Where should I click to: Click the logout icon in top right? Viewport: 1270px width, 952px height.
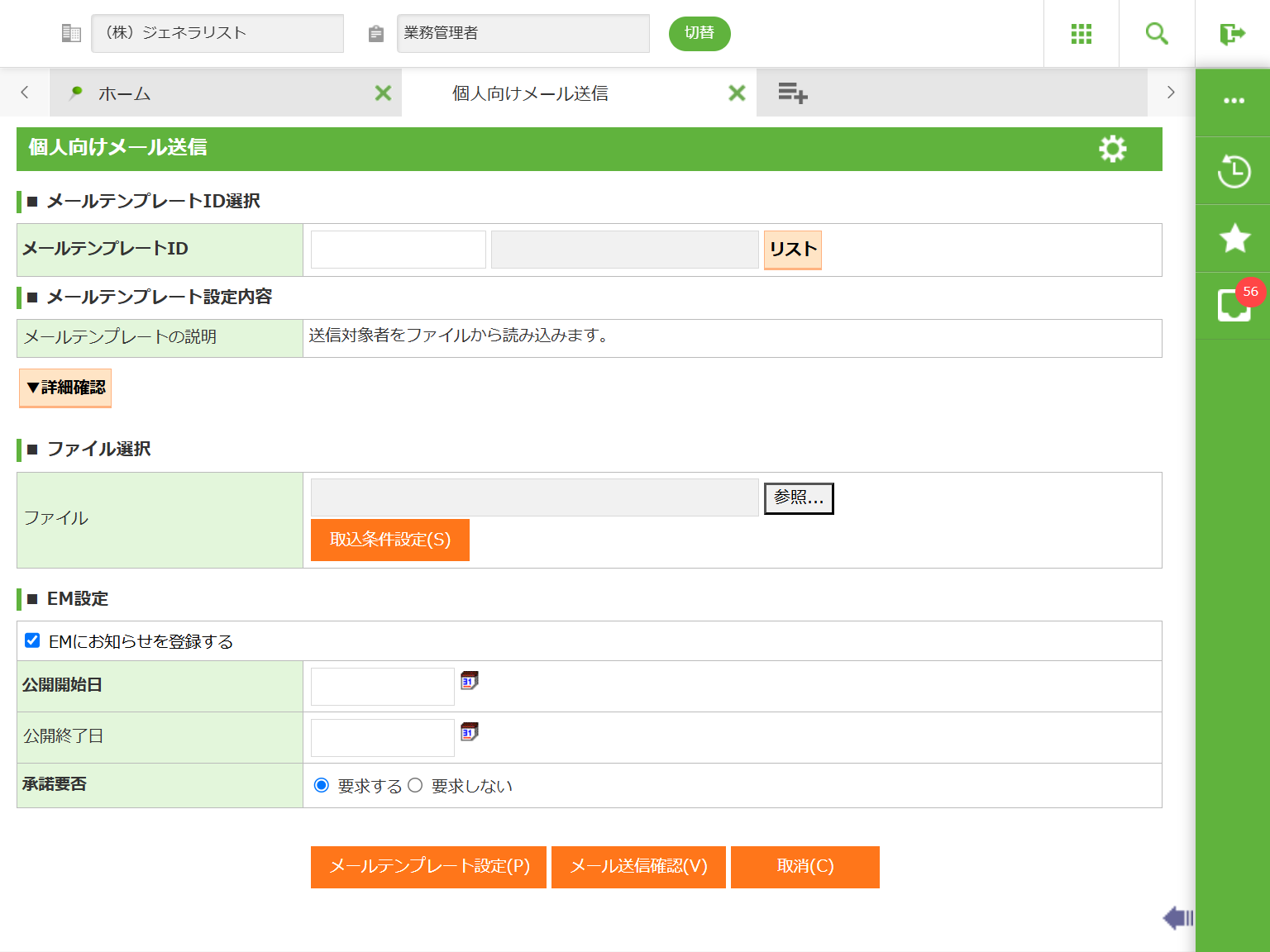pos(1232,34)
